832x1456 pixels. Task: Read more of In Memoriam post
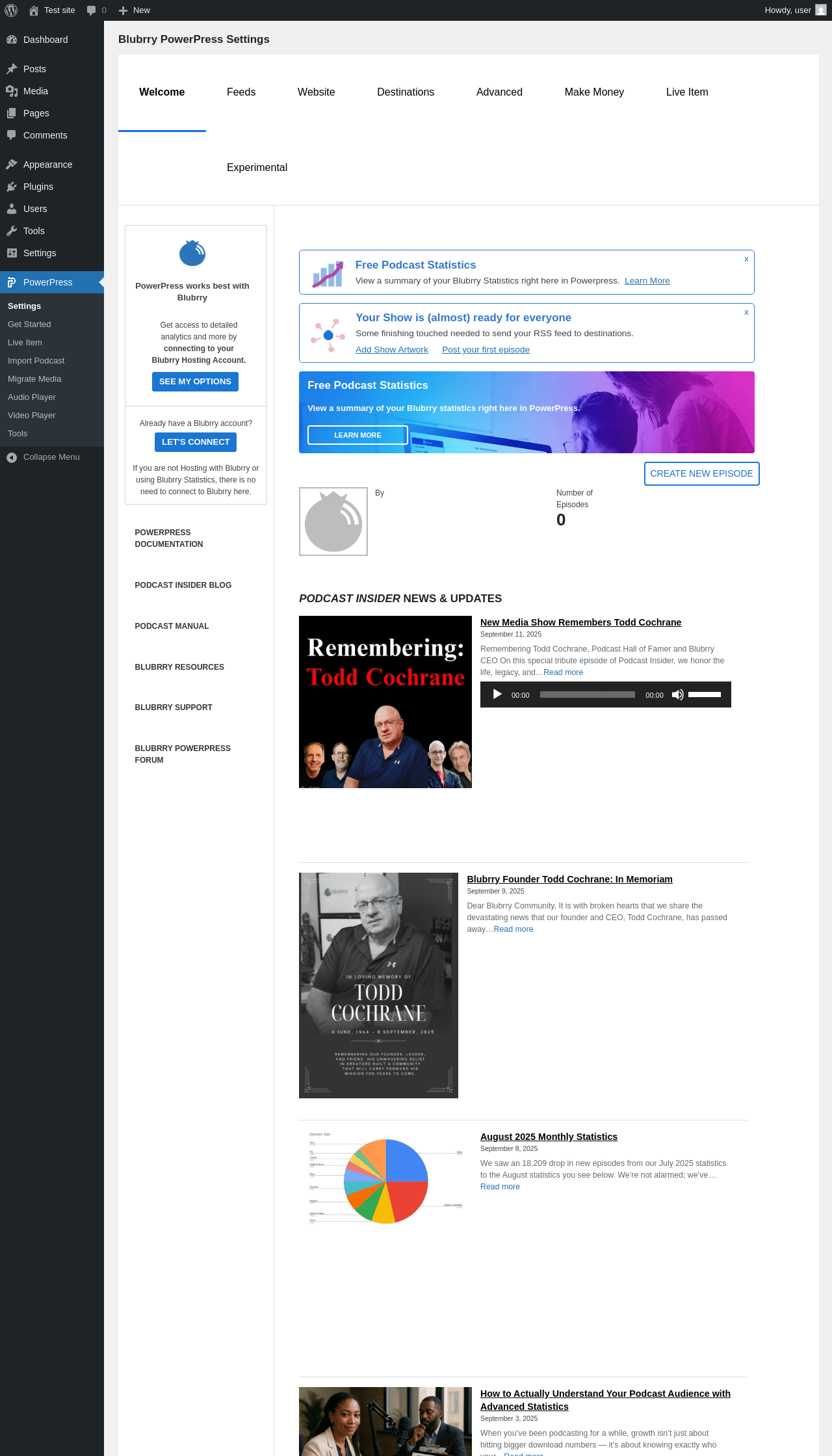pyautogui.click(x=513, y=929)
